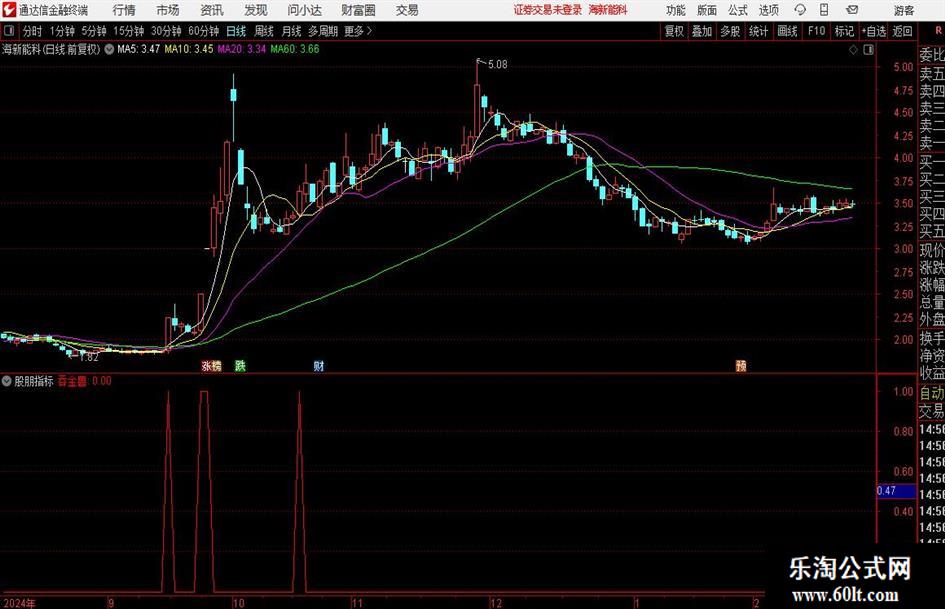This screenshot has width=945, height=609.
Task: Click the month 10 marker on time axis
Action: point(239,603)
